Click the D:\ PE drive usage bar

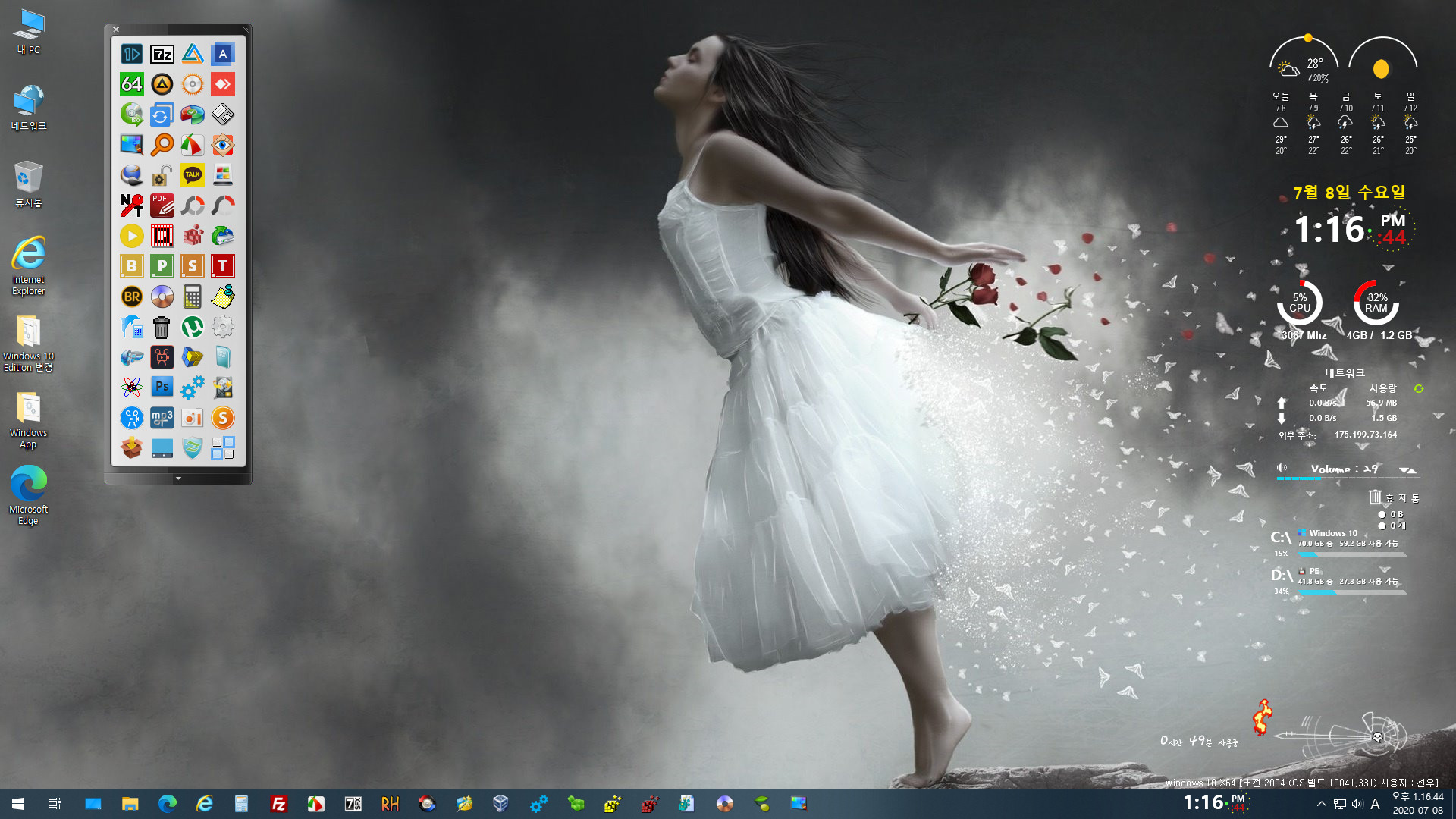pyautogui.click(x=1352, y=591)
